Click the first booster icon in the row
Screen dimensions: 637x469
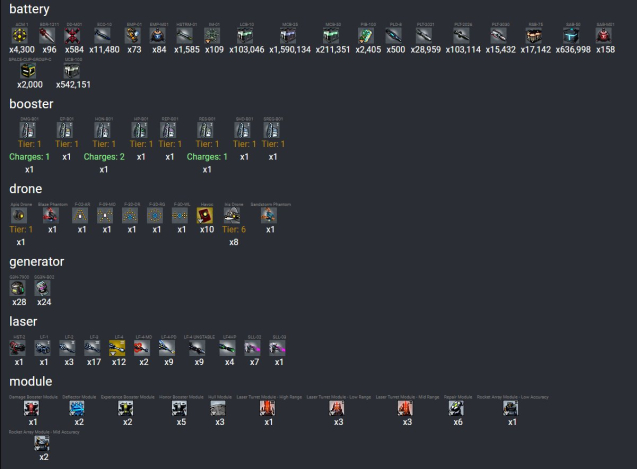(x=31, y=131)
